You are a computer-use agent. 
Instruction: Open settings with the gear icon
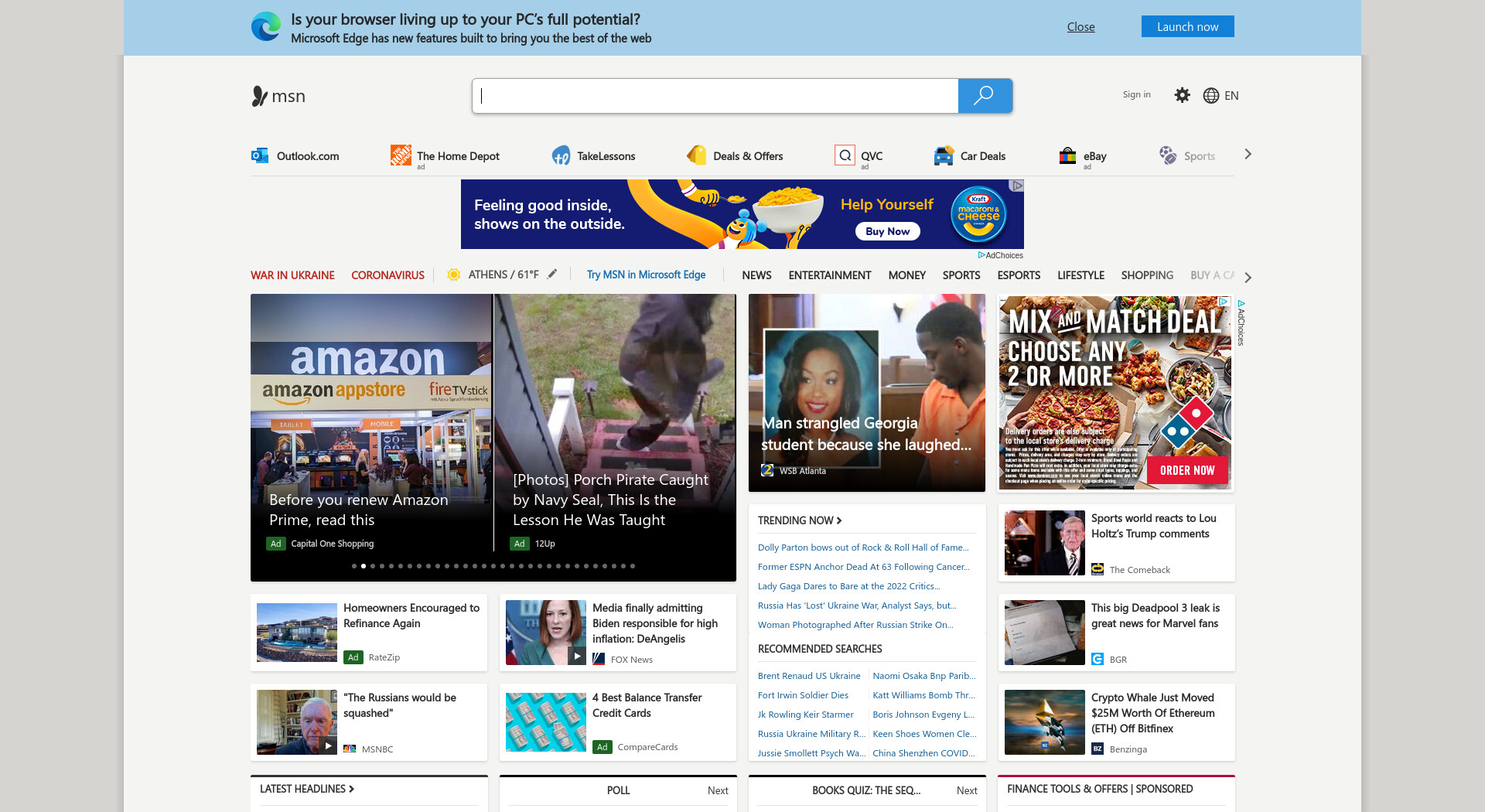tap(1182, 95)
